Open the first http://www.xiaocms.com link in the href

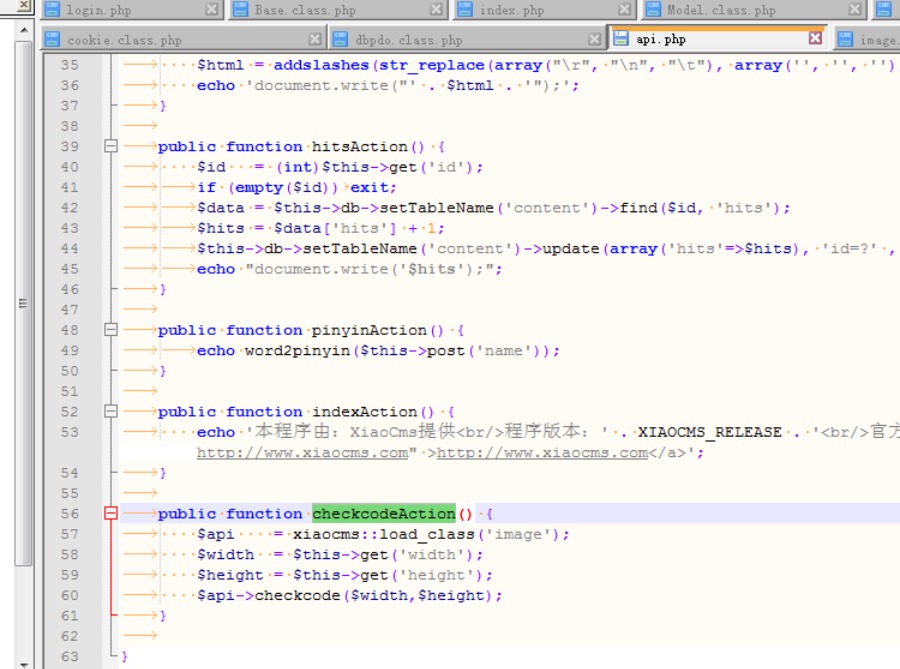click(x=302, y=453)
